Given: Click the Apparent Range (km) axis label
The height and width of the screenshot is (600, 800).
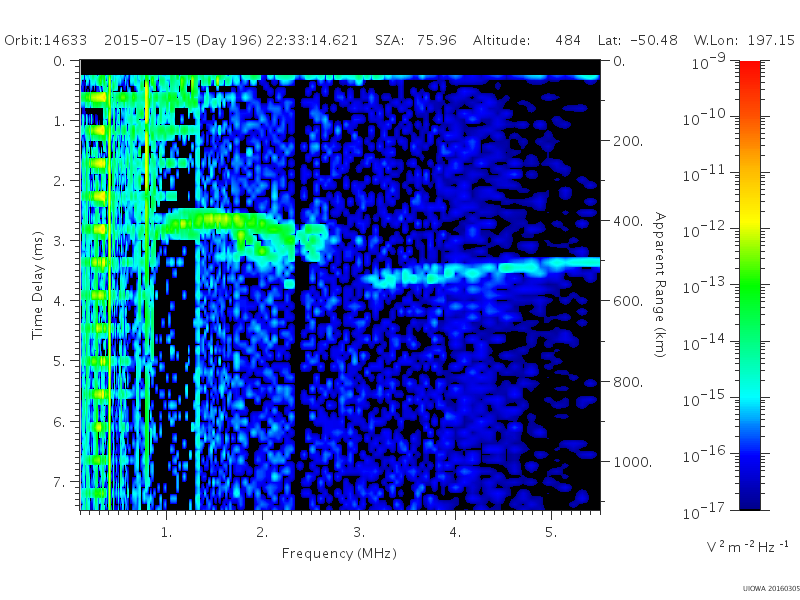Looking at the screenshot, I should point(660,285).
